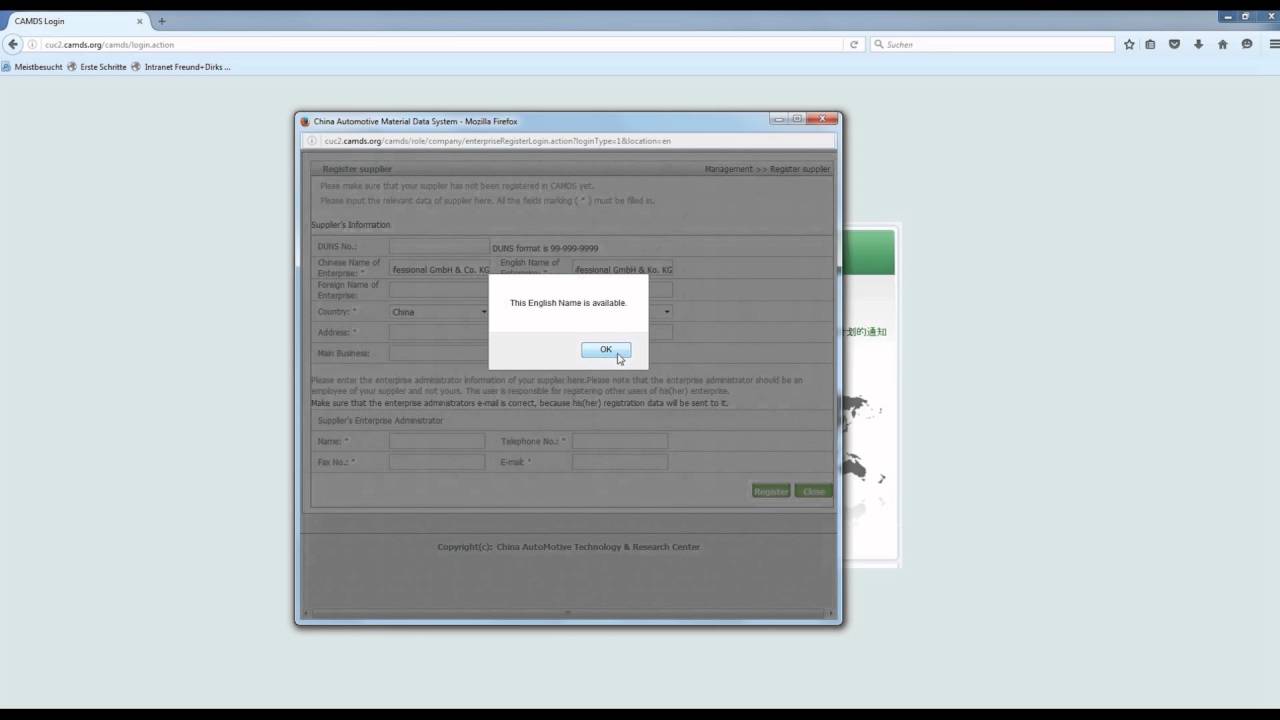
Task: Close the CAMDS Login tab
Action: pos(140,21)
